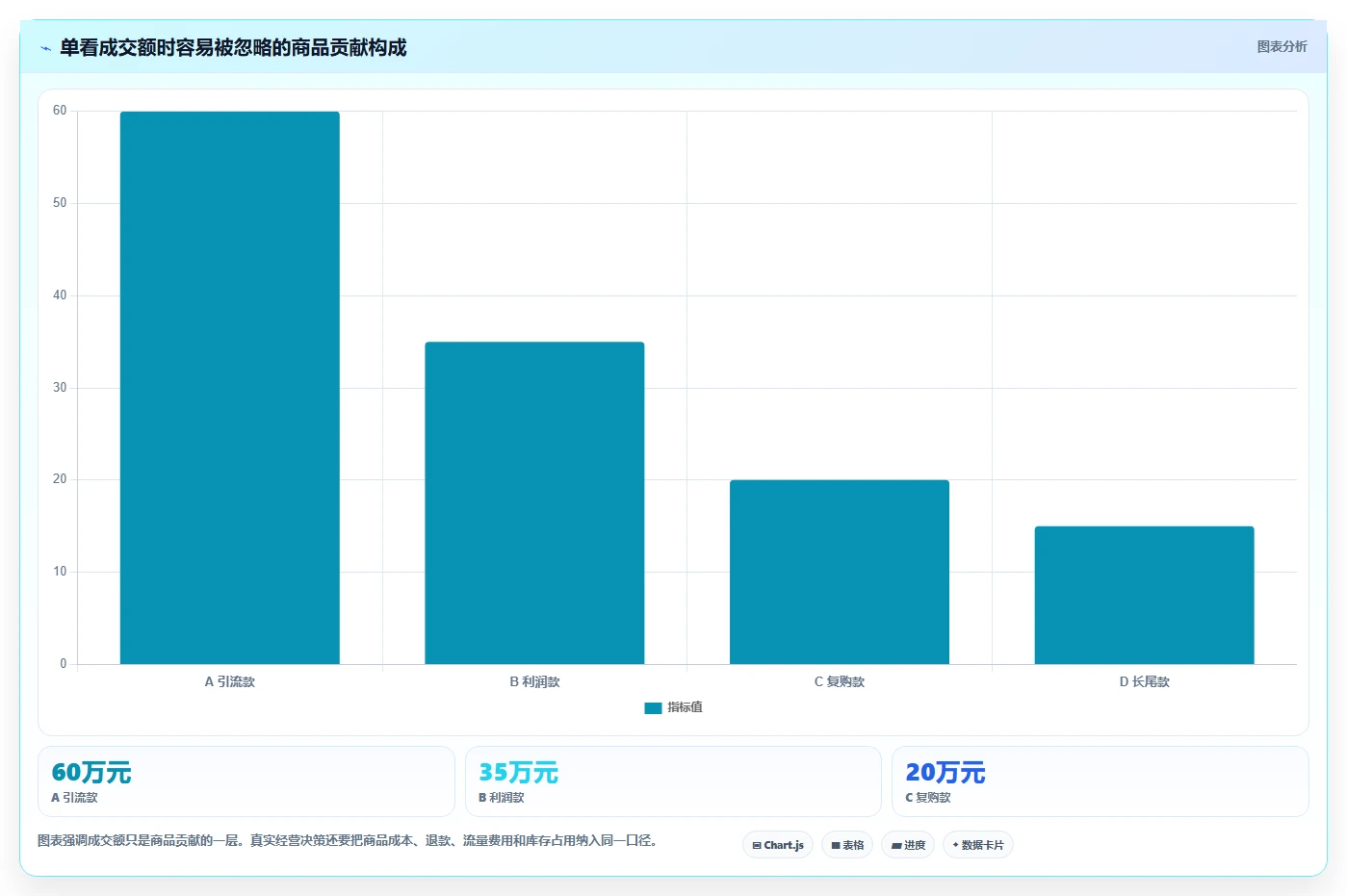Screen dimensions: 1347x896
Task: Click the 图表分析 label in the header
Action: click(1282, 46)
